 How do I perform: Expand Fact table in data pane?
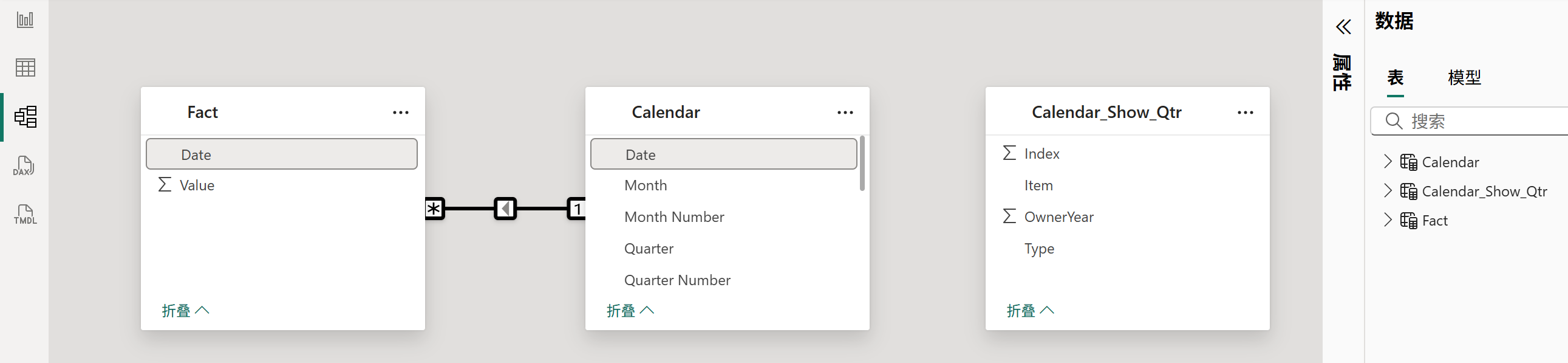click(x=1387, y=220)
